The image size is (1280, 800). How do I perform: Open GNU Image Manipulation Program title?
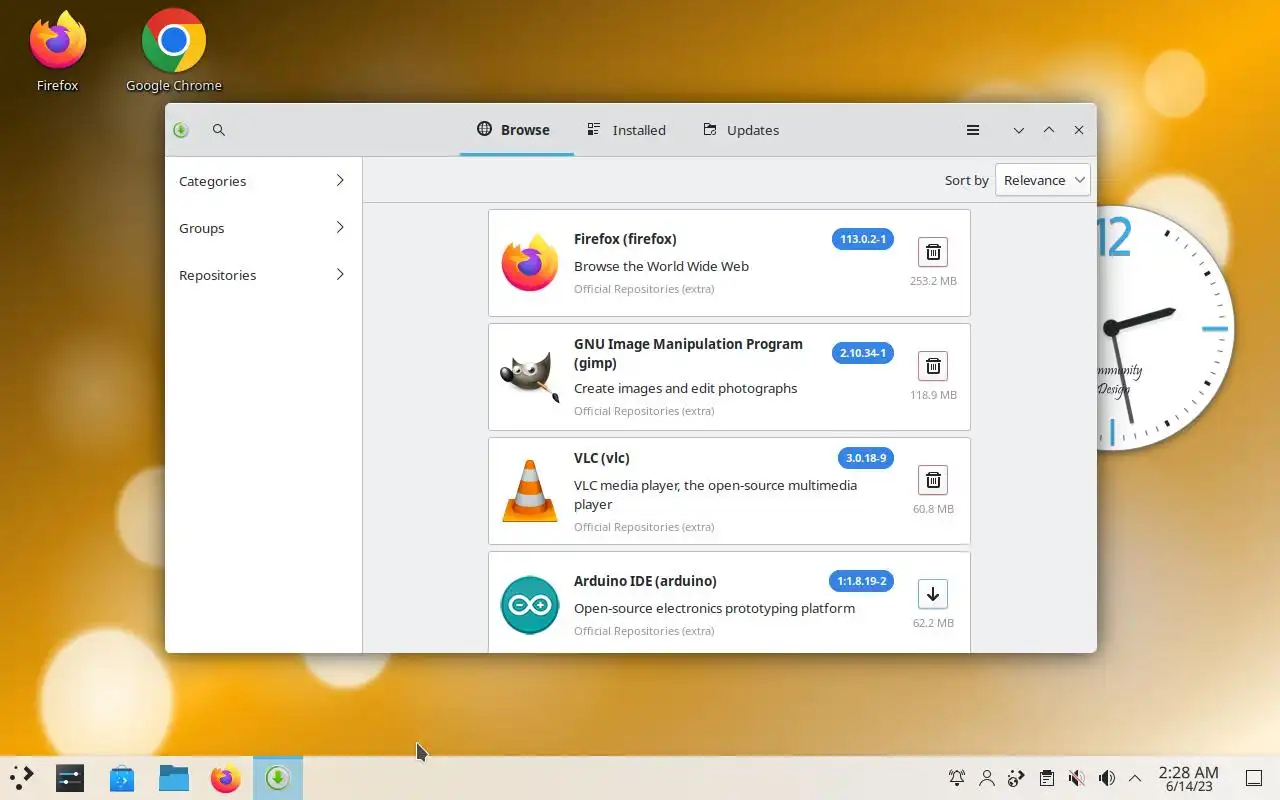coord(688,353)
